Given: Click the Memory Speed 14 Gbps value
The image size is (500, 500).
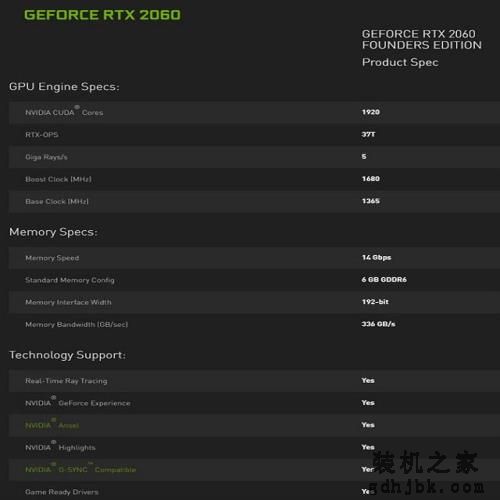Looking at the screenshot, I should [x=376, y=257].
